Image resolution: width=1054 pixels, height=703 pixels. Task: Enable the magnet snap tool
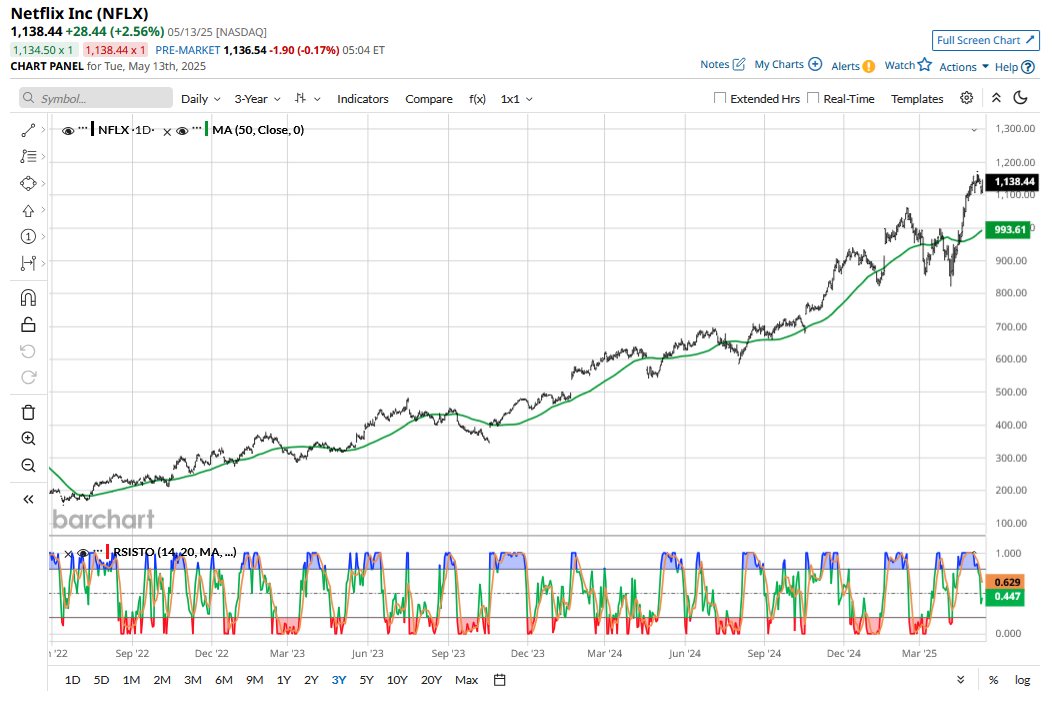tap(27, 297)
